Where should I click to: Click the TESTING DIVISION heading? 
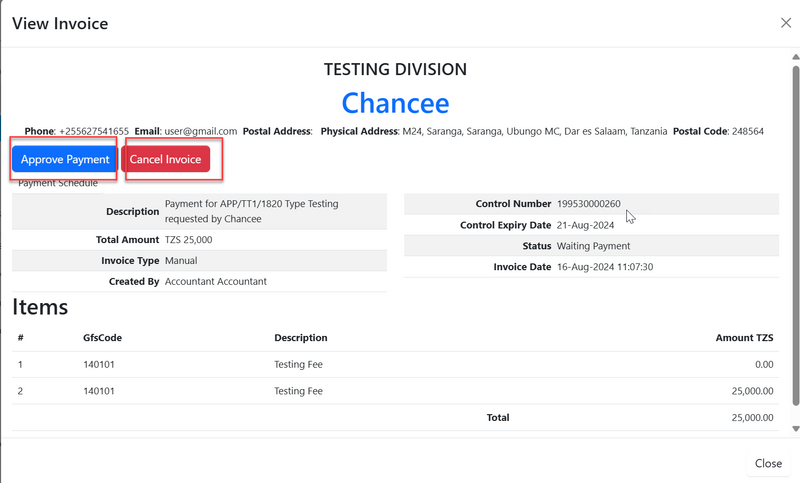395,70
